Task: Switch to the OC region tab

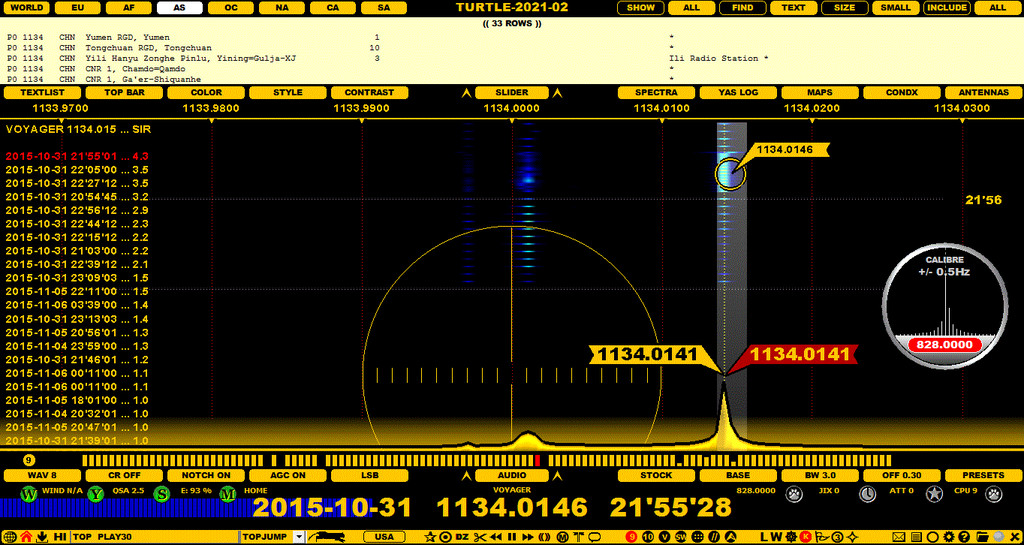Action: [231, 7]
